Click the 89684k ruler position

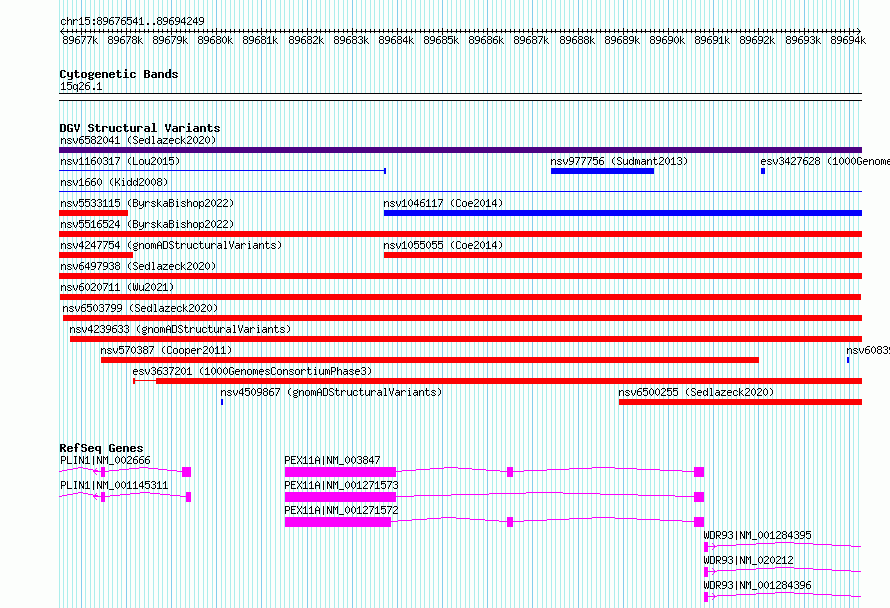pyautogui.click(x=396, y=40)
